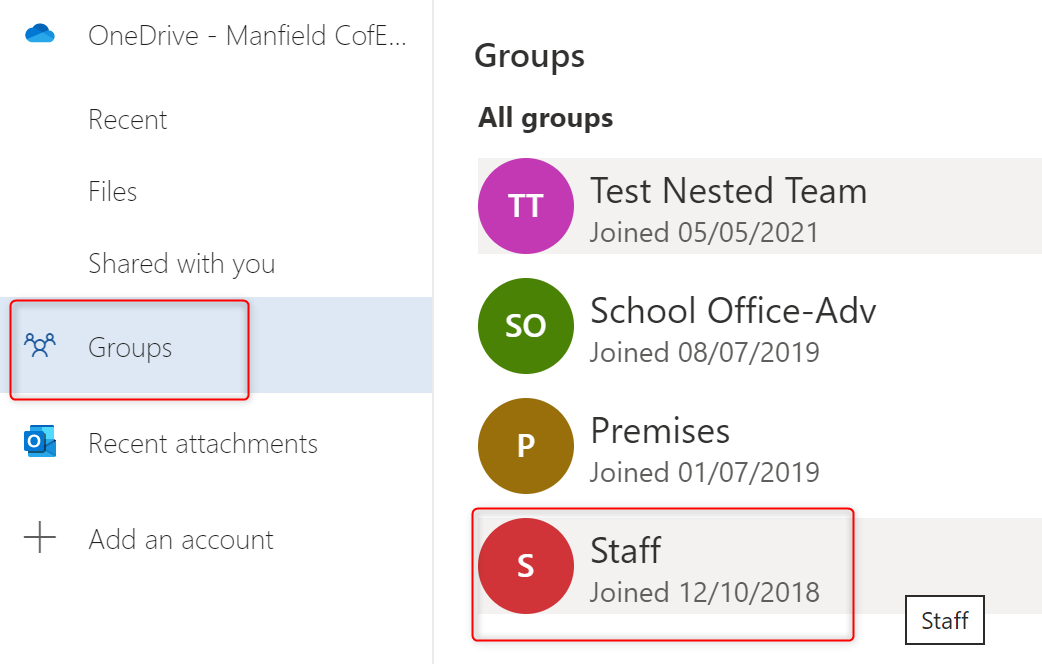Open the Recent section
Image resolution: width=1042 pixels, height=664 pixels.
(x=128, y=120)
